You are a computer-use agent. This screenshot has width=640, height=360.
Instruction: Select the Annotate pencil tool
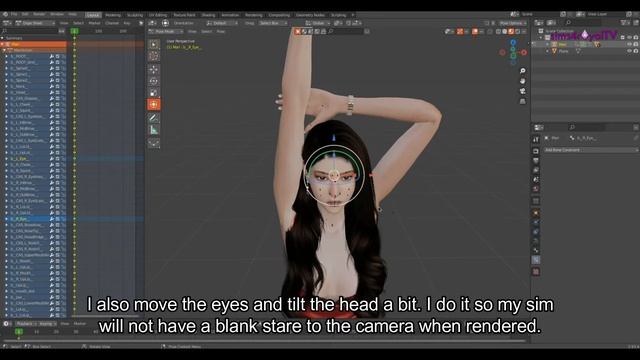(154, 118)
